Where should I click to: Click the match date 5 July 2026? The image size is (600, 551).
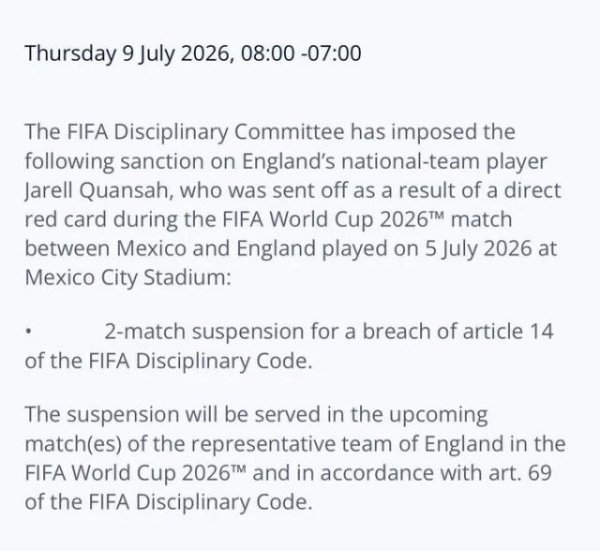coord(478,249)
